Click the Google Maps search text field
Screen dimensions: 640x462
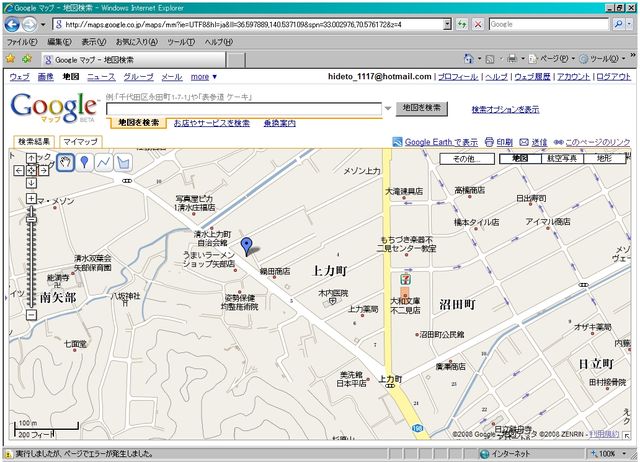(x=244, y=109)
